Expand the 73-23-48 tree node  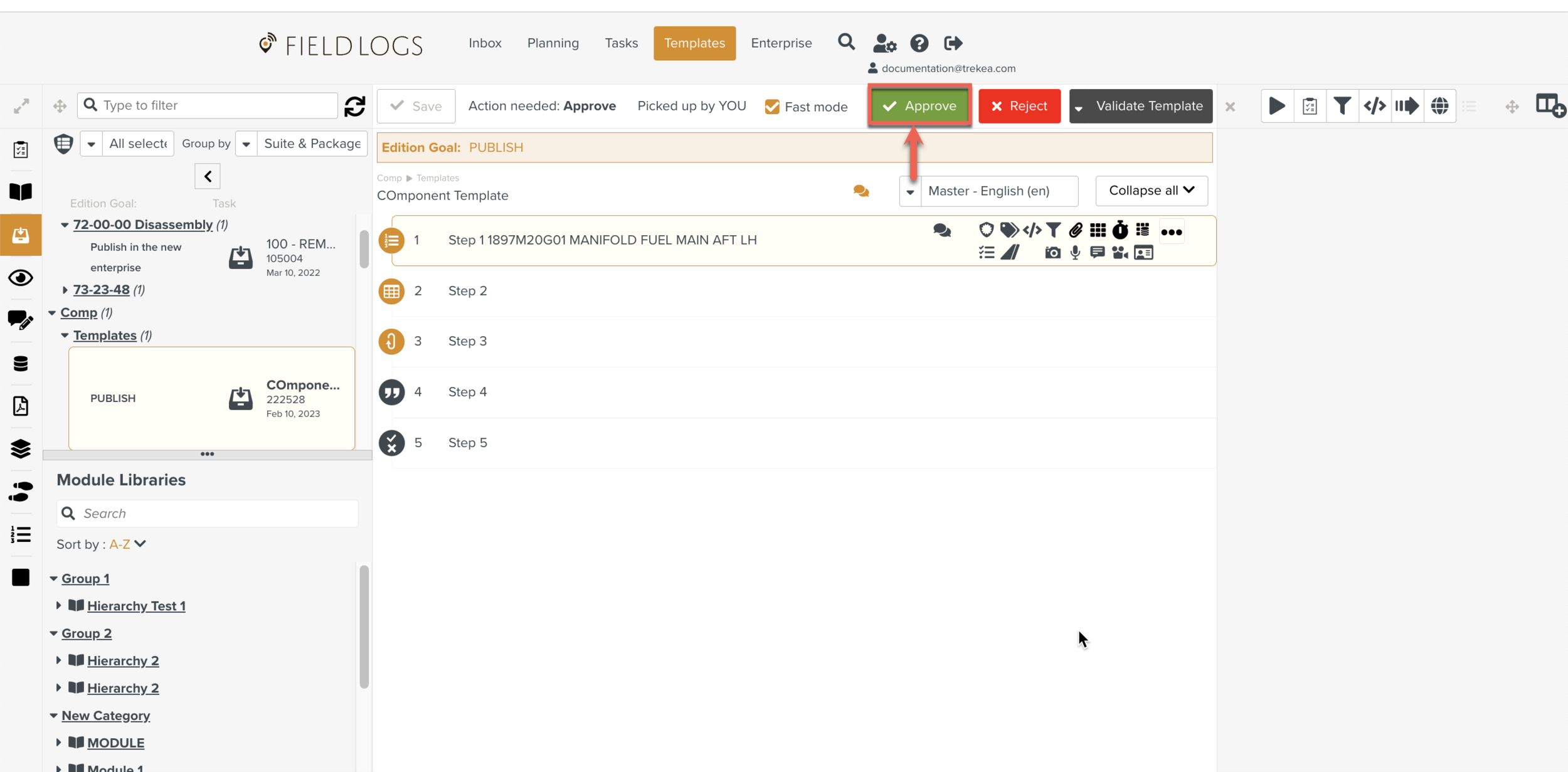(65, 290)
